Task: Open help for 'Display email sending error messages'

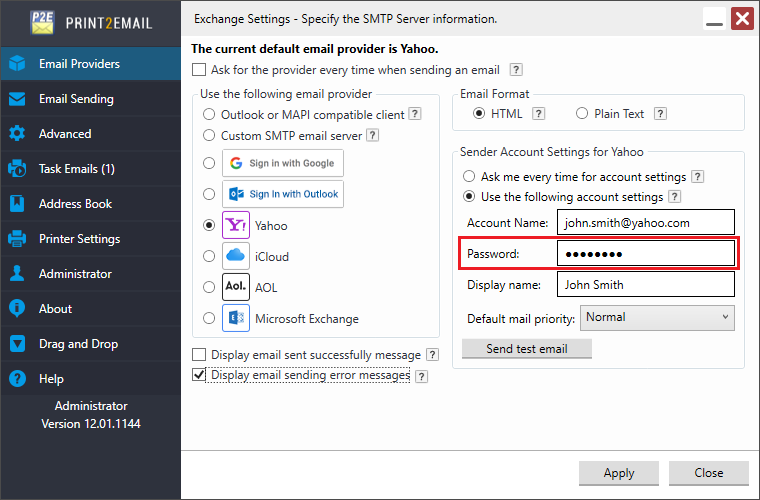Action: click(x=422, y=376)
